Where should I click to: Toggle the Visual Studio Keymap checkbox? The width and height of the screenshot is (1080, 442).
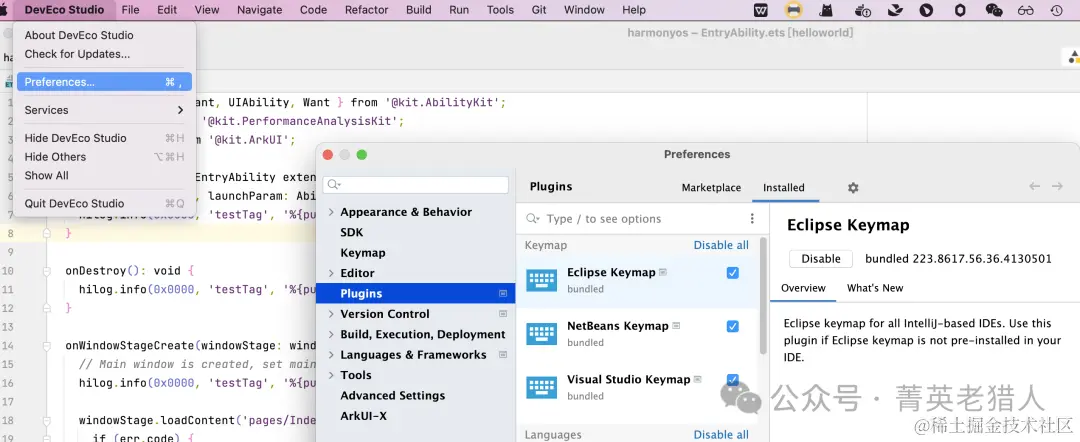point(733,380)
